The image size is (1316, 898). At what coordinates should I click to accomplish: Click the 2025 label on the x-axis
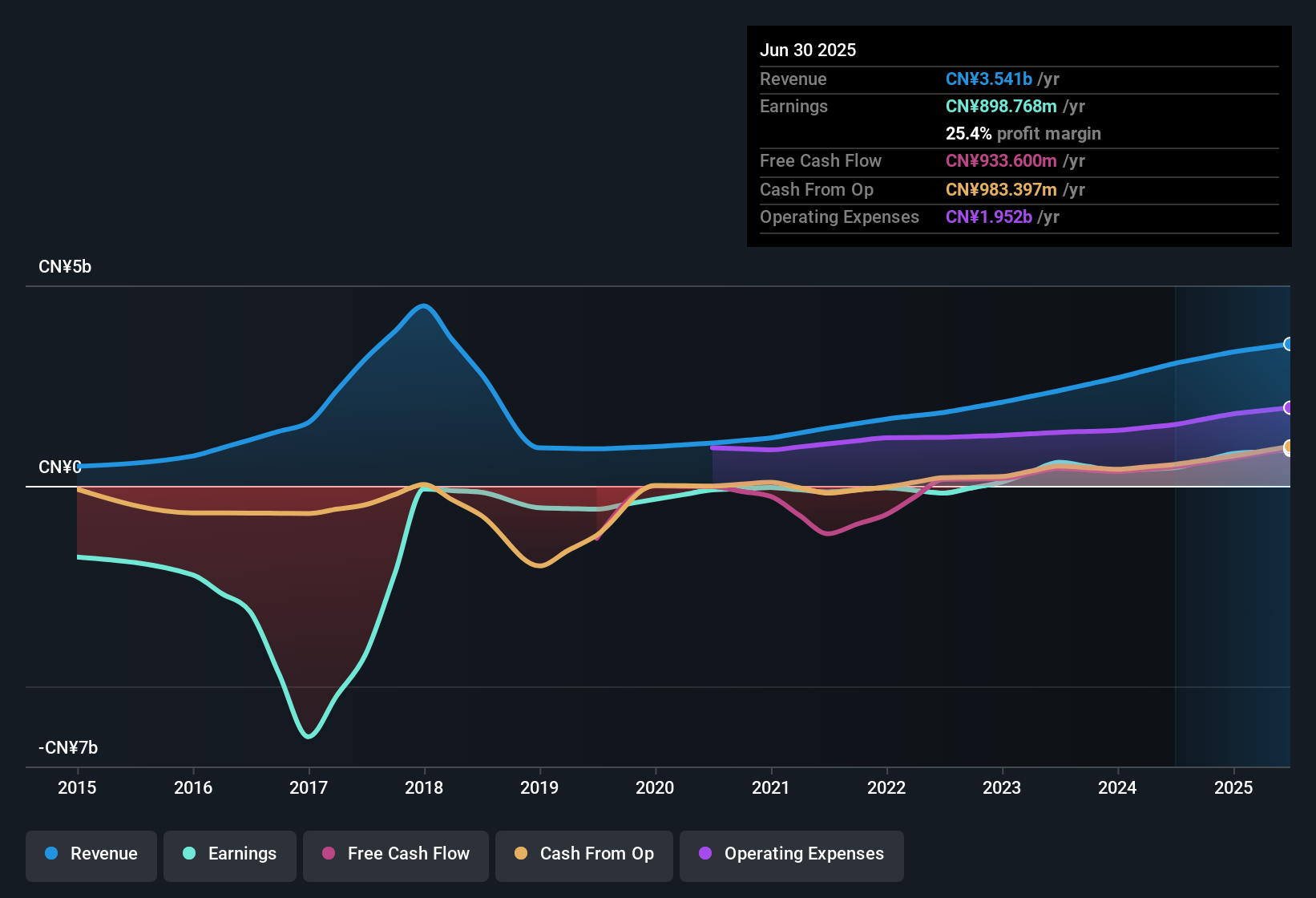1233,788
